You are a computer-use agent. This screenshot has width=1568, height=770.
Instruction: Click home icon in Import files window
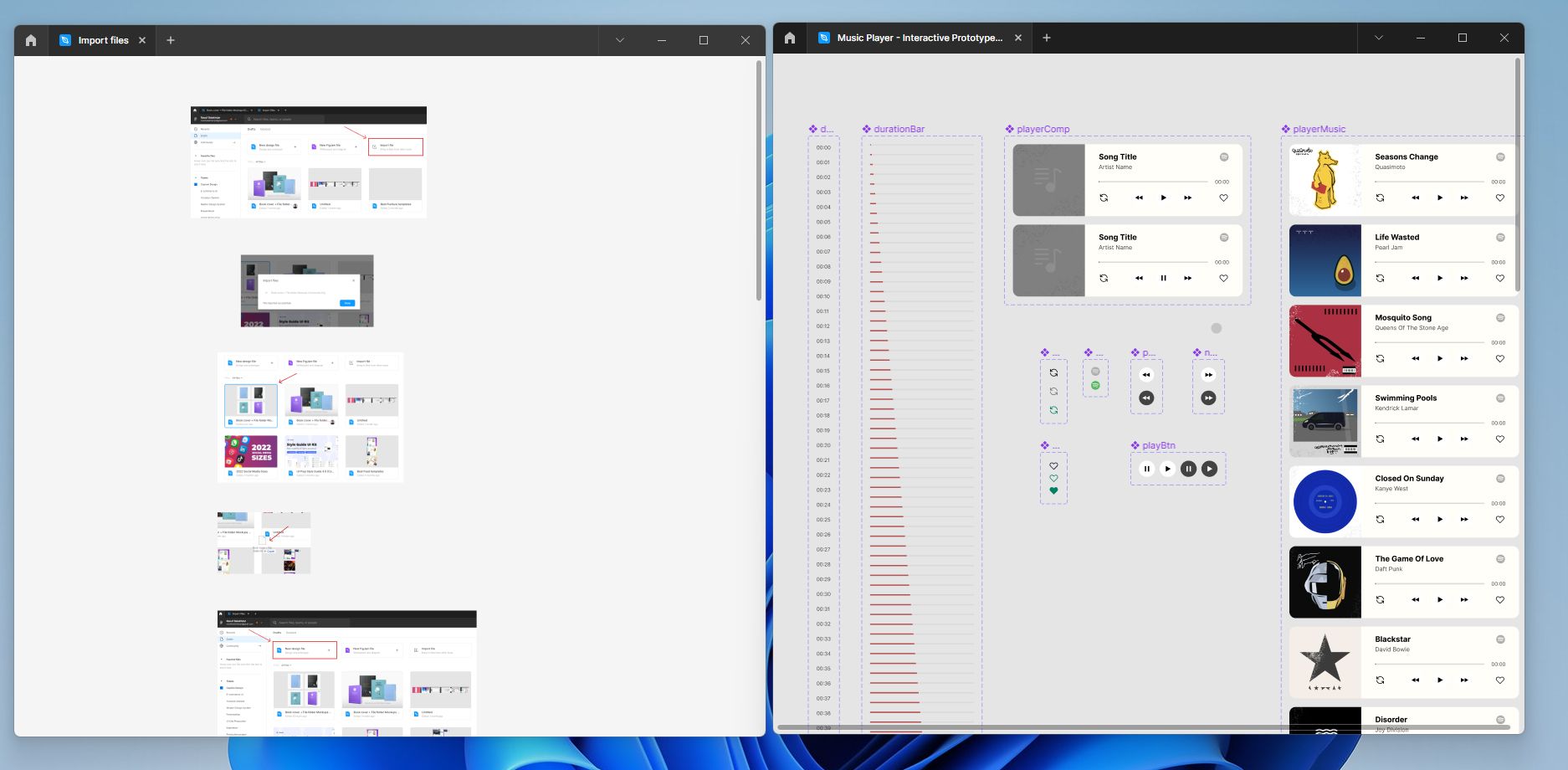(x=31, y=40)
